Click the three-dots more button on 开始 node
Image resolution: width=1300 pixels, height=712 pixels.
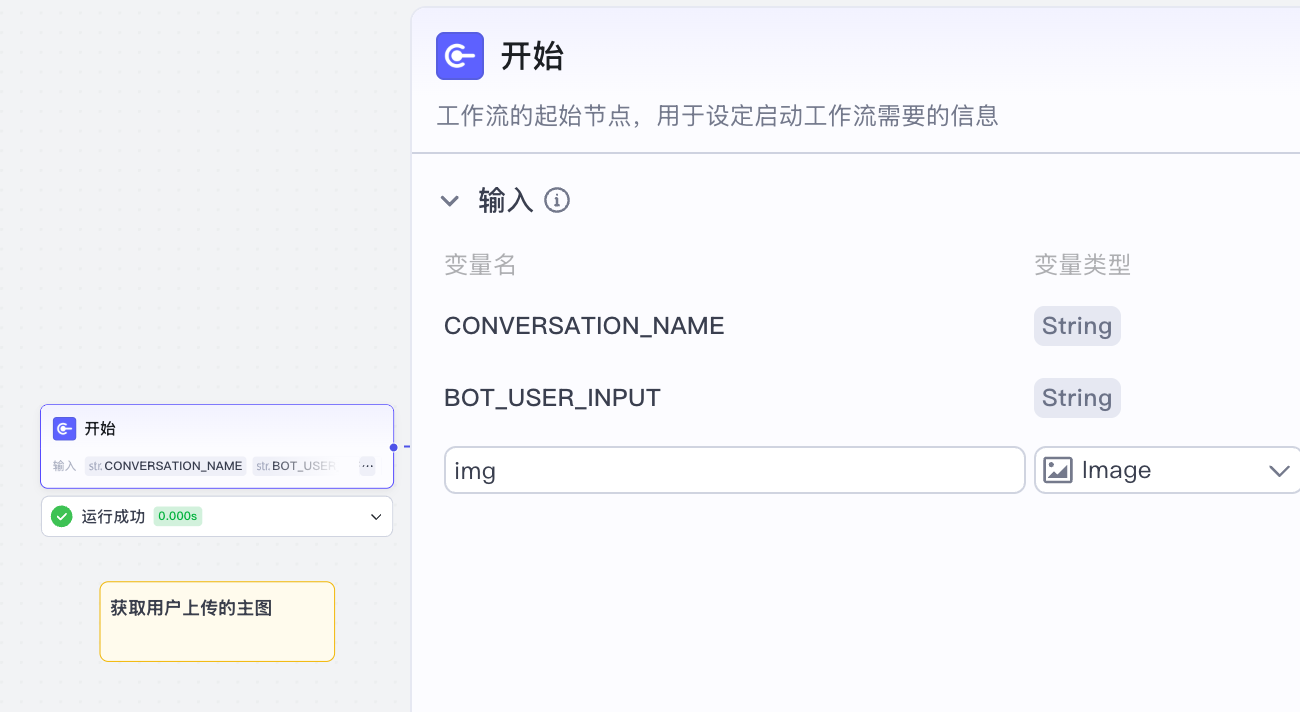367,466
